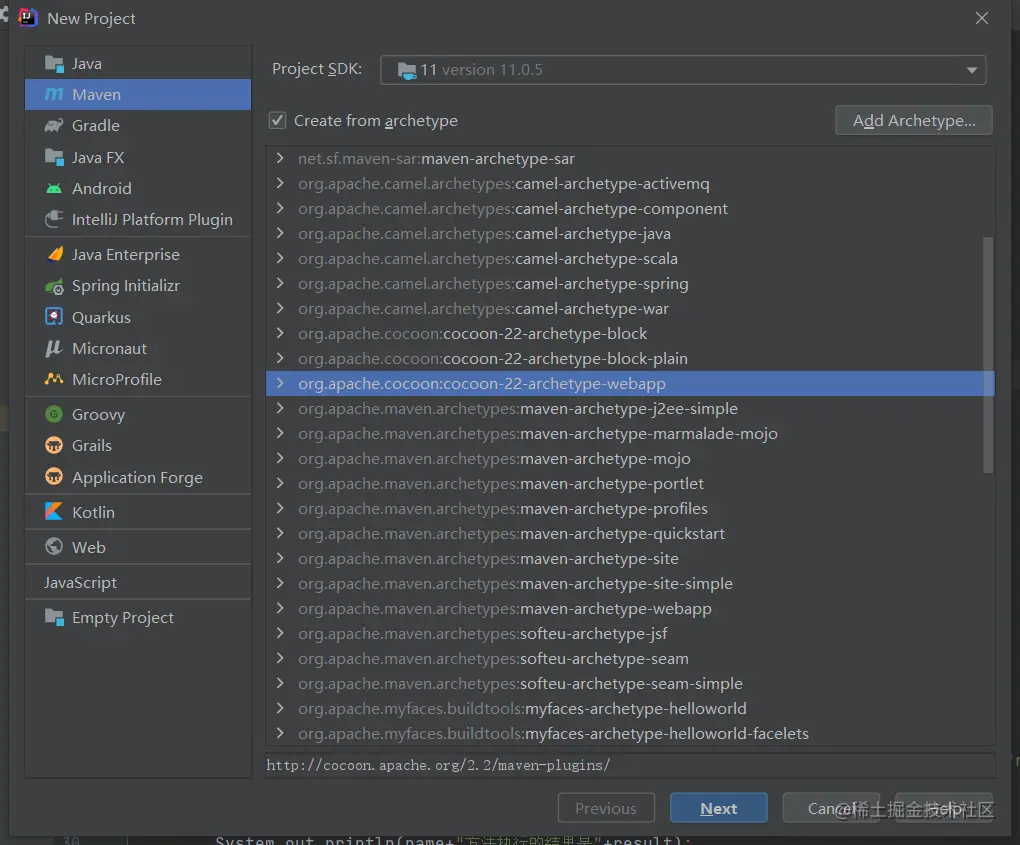Select the Kotlin project category

coord(138,512)
